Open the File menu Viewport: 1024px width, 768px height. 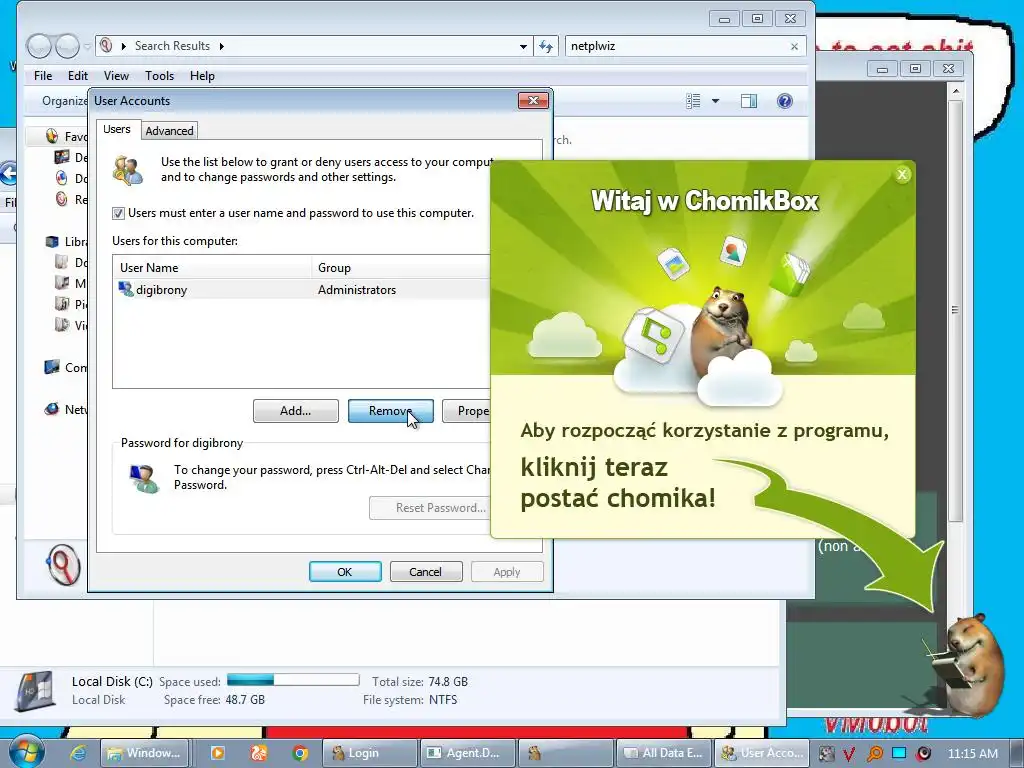(43, 76)
